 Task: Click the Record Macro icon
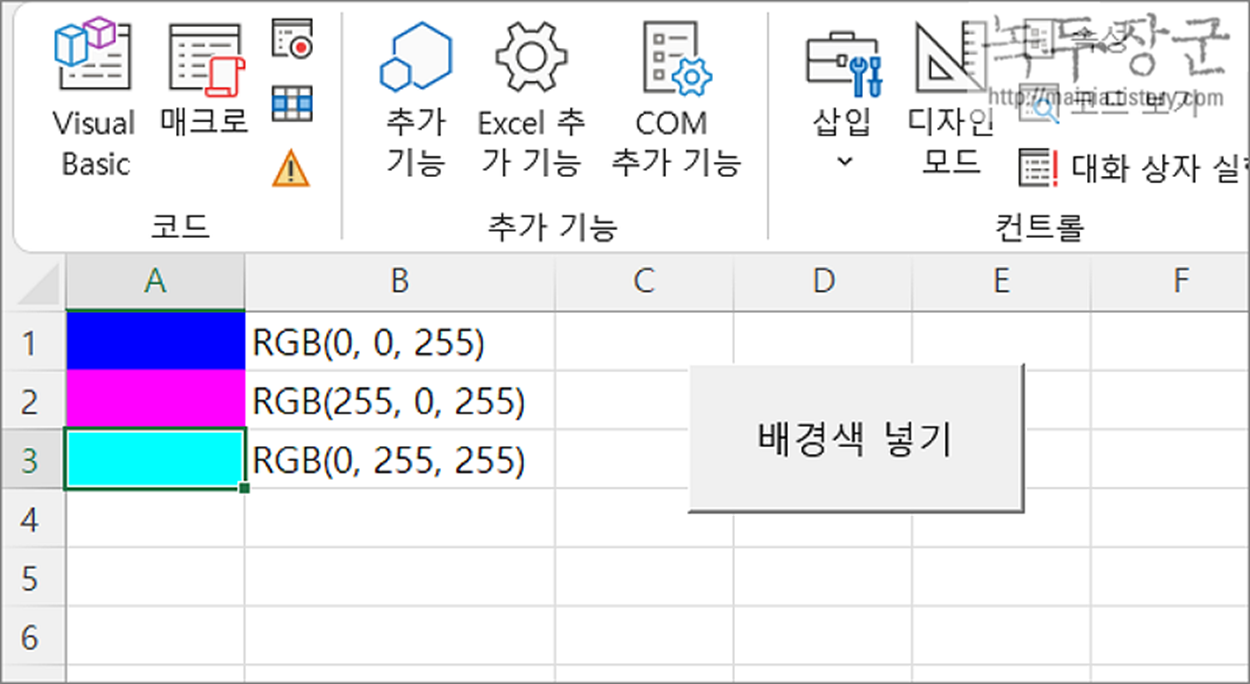coord(292,38)
